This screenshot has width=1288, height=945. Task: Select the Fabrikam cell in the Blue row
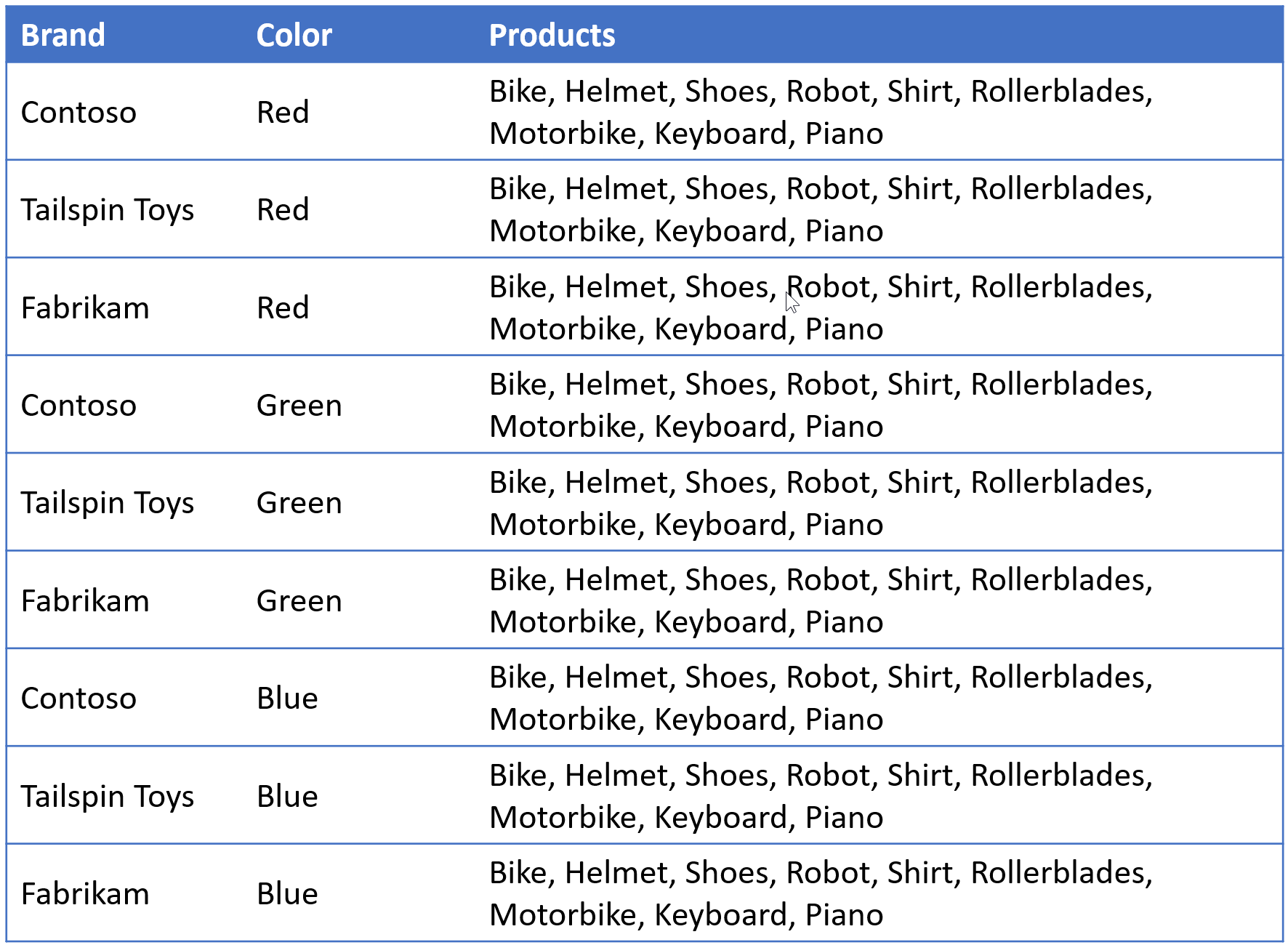pos(85,894)
